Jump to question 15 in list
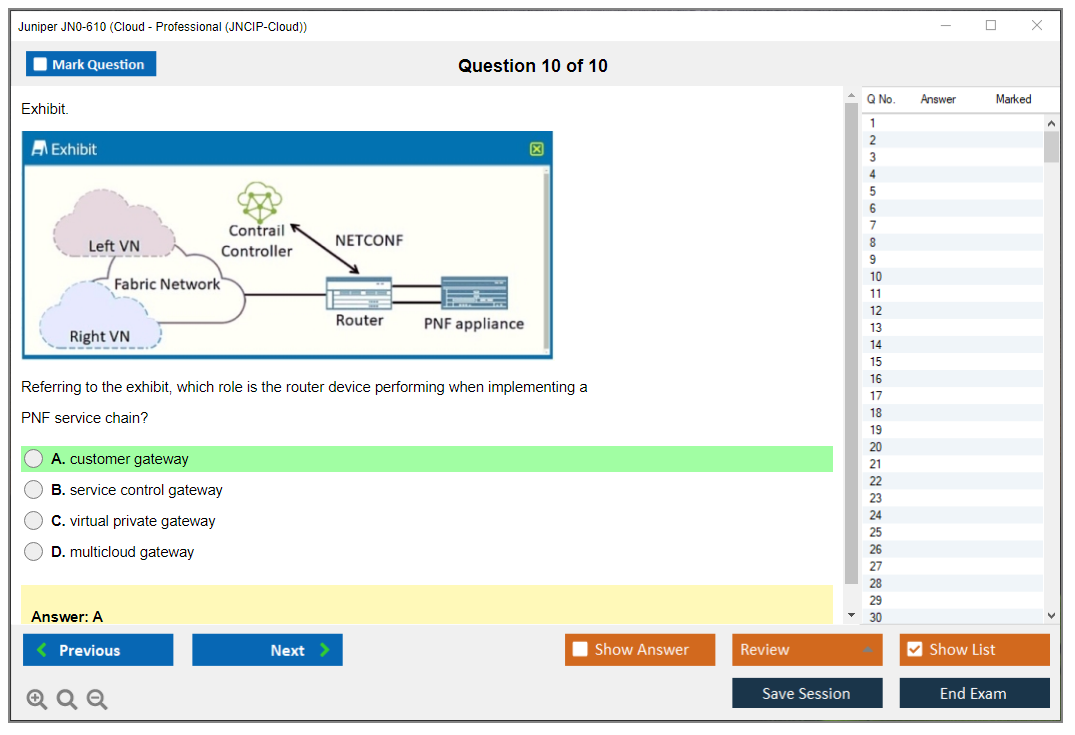1075x735 pixels. (876, 362)
